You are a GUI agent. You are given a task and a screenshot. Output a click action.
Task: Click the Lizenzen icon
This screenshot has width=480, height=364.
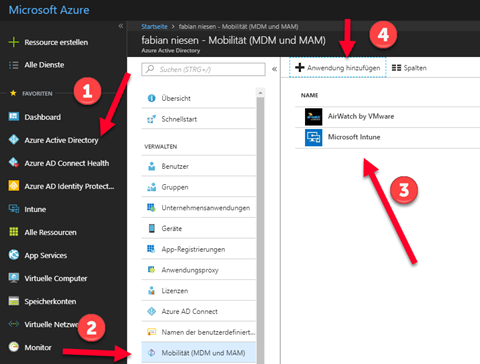click(151, 290)
